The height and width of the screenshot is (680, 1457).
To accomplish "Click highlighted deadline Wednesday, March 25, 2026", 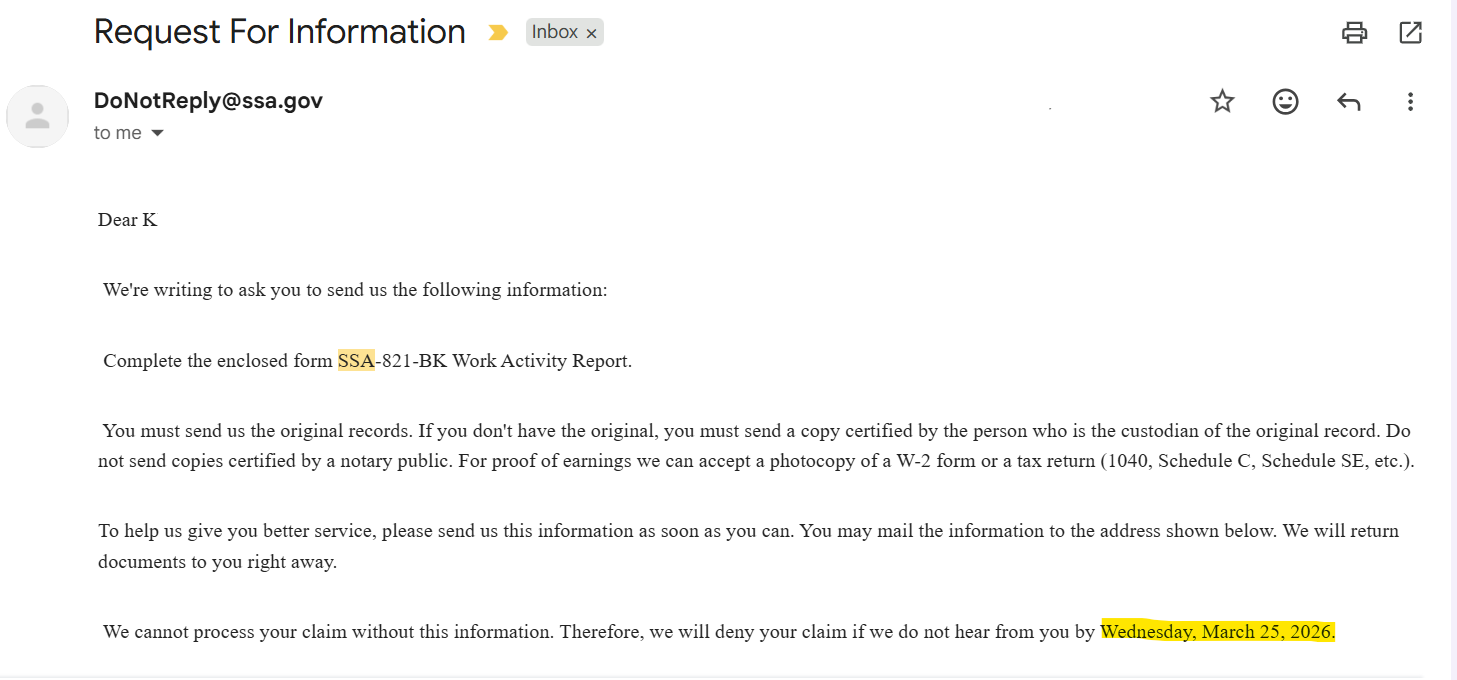I will [1218, 632].
